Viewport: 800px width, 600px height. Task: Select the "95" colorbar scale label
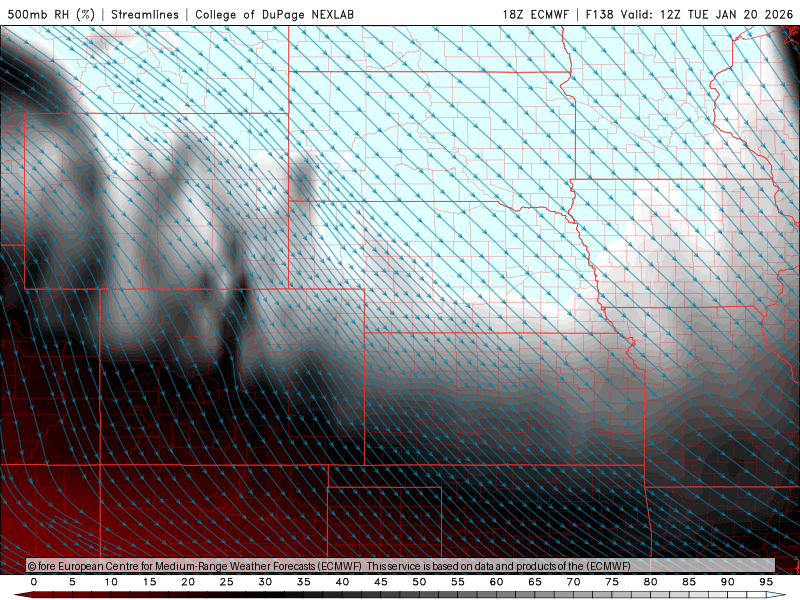766,582
